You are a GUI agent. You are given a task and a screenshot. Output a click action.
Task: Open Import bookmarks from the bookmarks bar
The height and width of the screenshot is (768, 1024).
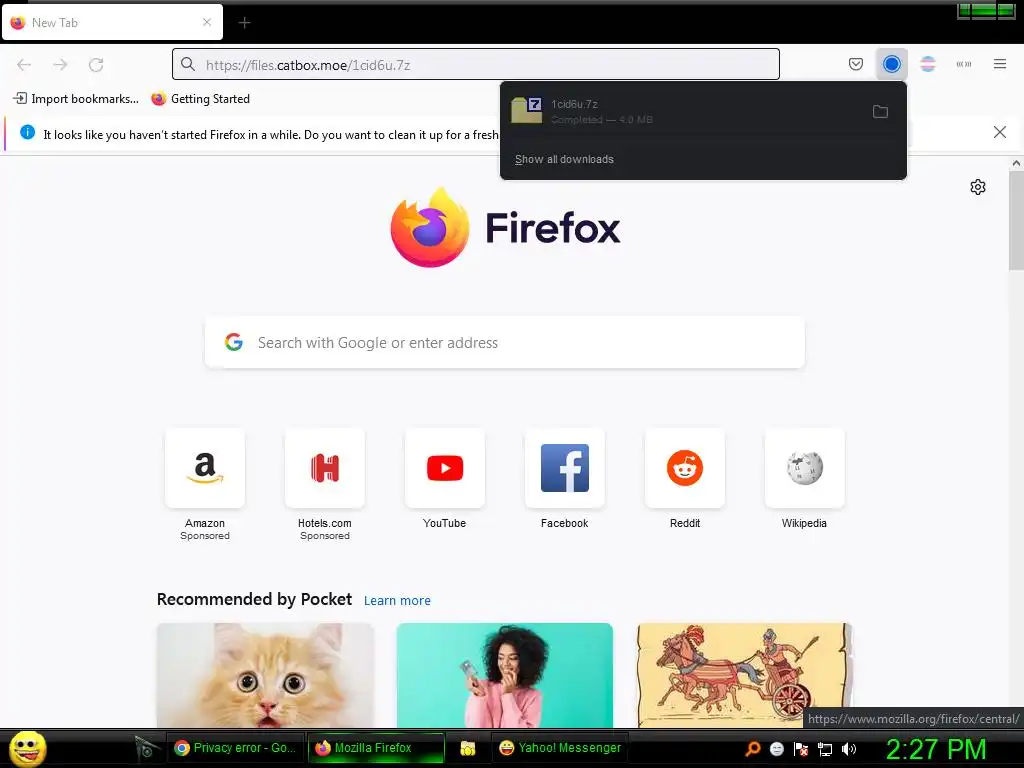(76, 99)
